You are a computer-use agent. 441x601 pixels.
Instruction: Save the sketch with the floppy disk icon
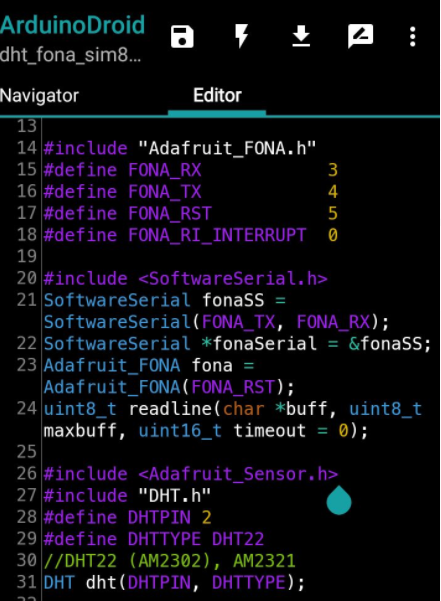click(182, 37)
